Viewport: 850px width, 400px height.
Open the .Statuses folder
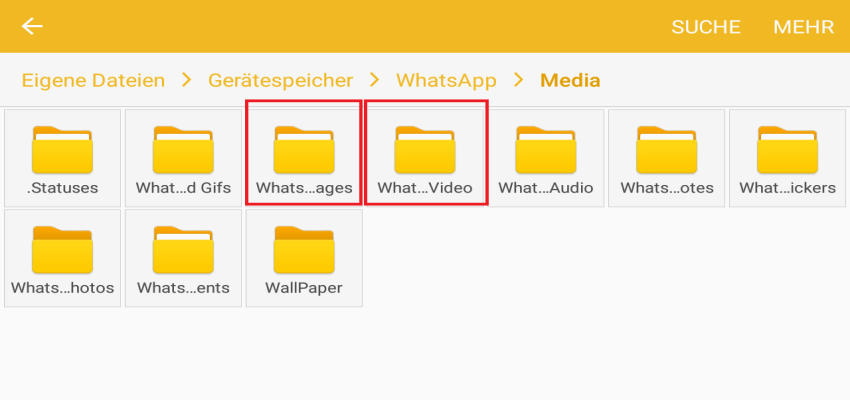tap(62, 157)
